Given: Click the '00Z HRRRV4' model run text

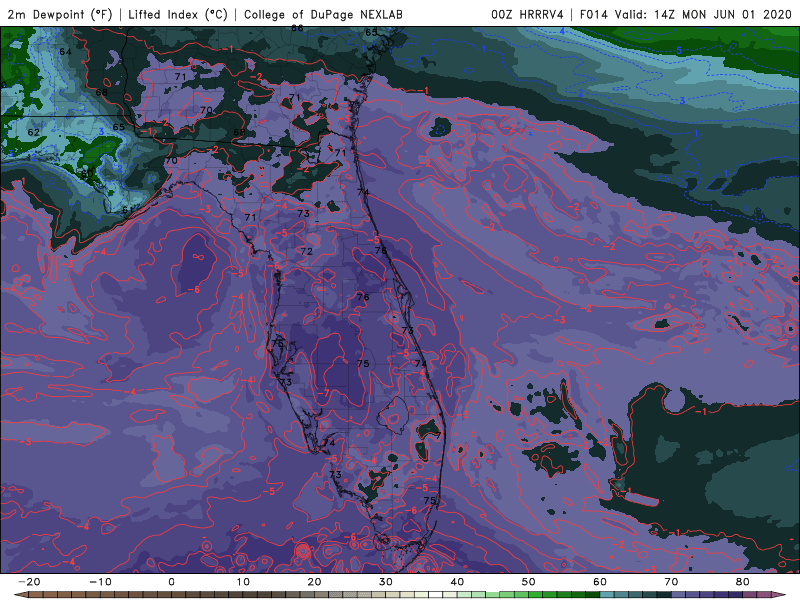Looking at the screenshot, I should (527, 14).
